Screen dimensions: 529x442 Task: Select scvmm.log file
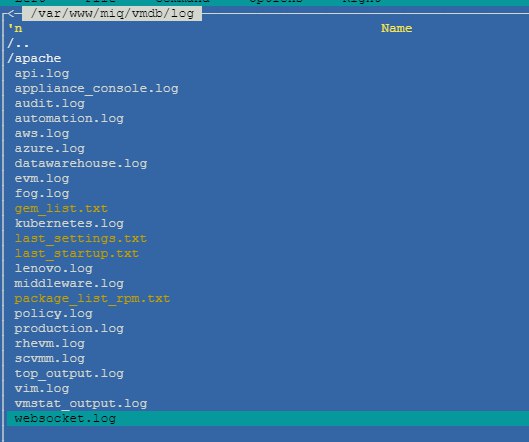[x=50, y=359]
